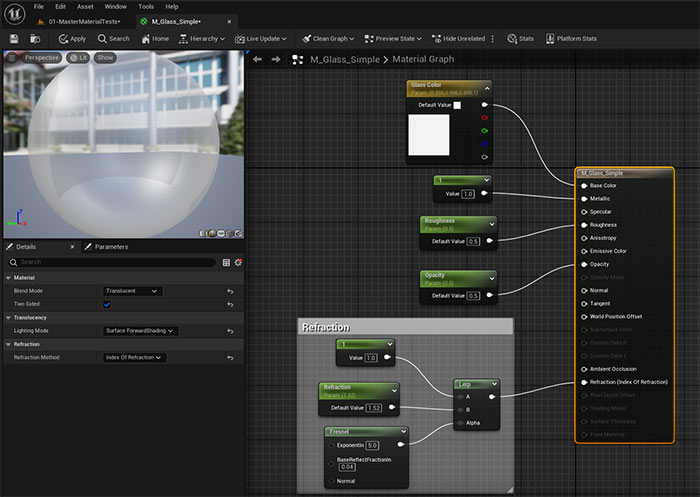Open the Refraction Method dropdown
Viewport: 700px width, 497px height.
135,357
